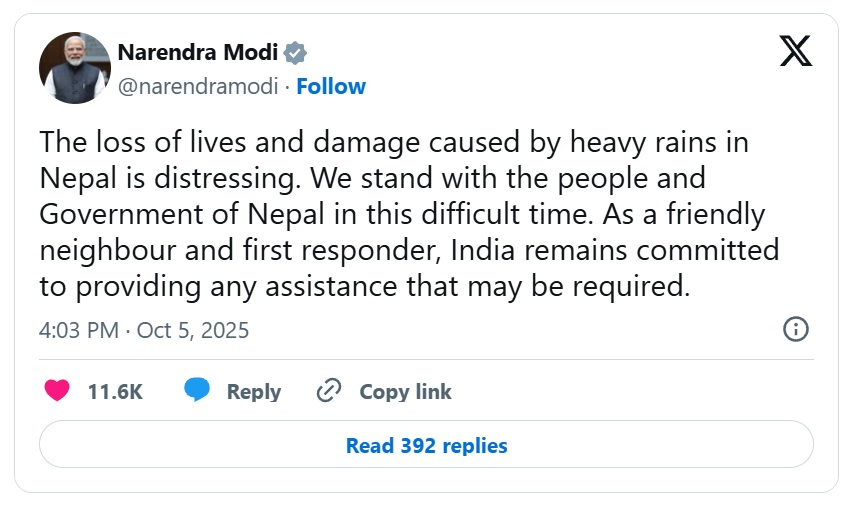The height and width of the screenshot is (508, 854).
Task: Click the X logo
Action: 795,49
